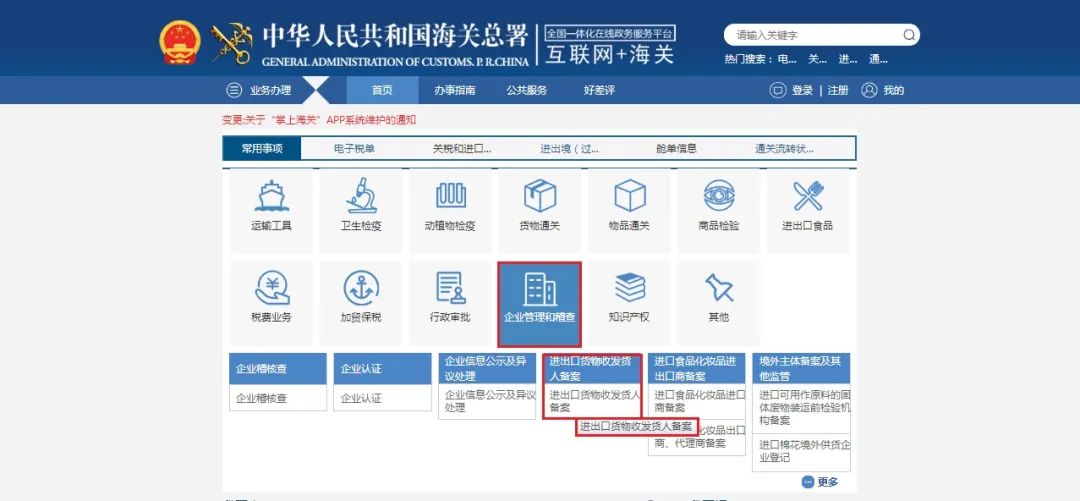This screenshot has height=501, width=1080.
Task: Open the 注册 register link
Action: tap(838, 90)
